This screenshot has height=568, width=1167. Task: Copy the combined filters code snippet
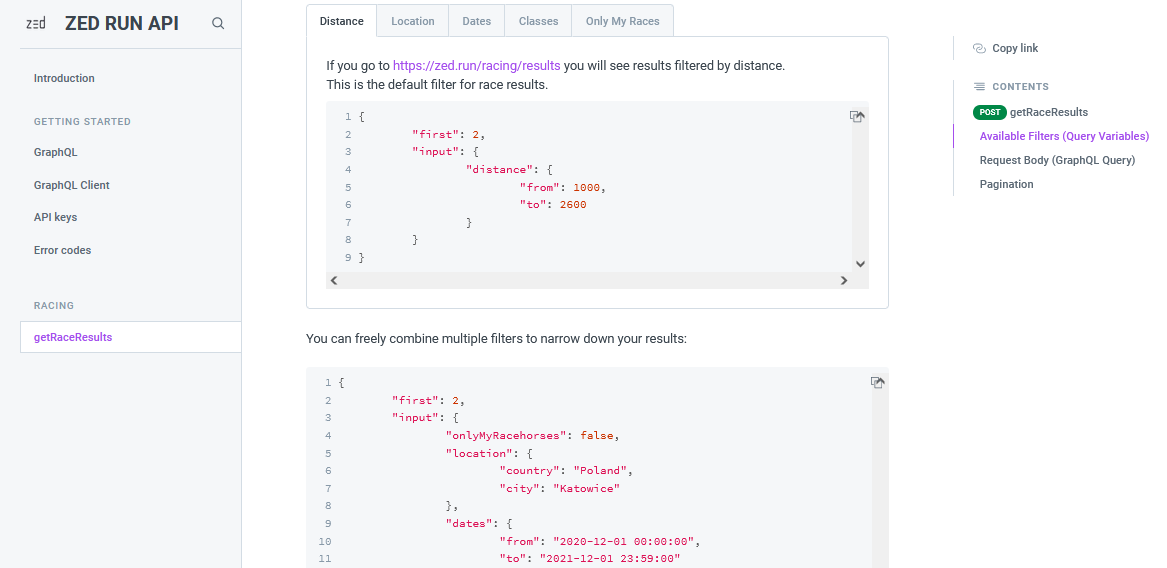click(877, 383)
